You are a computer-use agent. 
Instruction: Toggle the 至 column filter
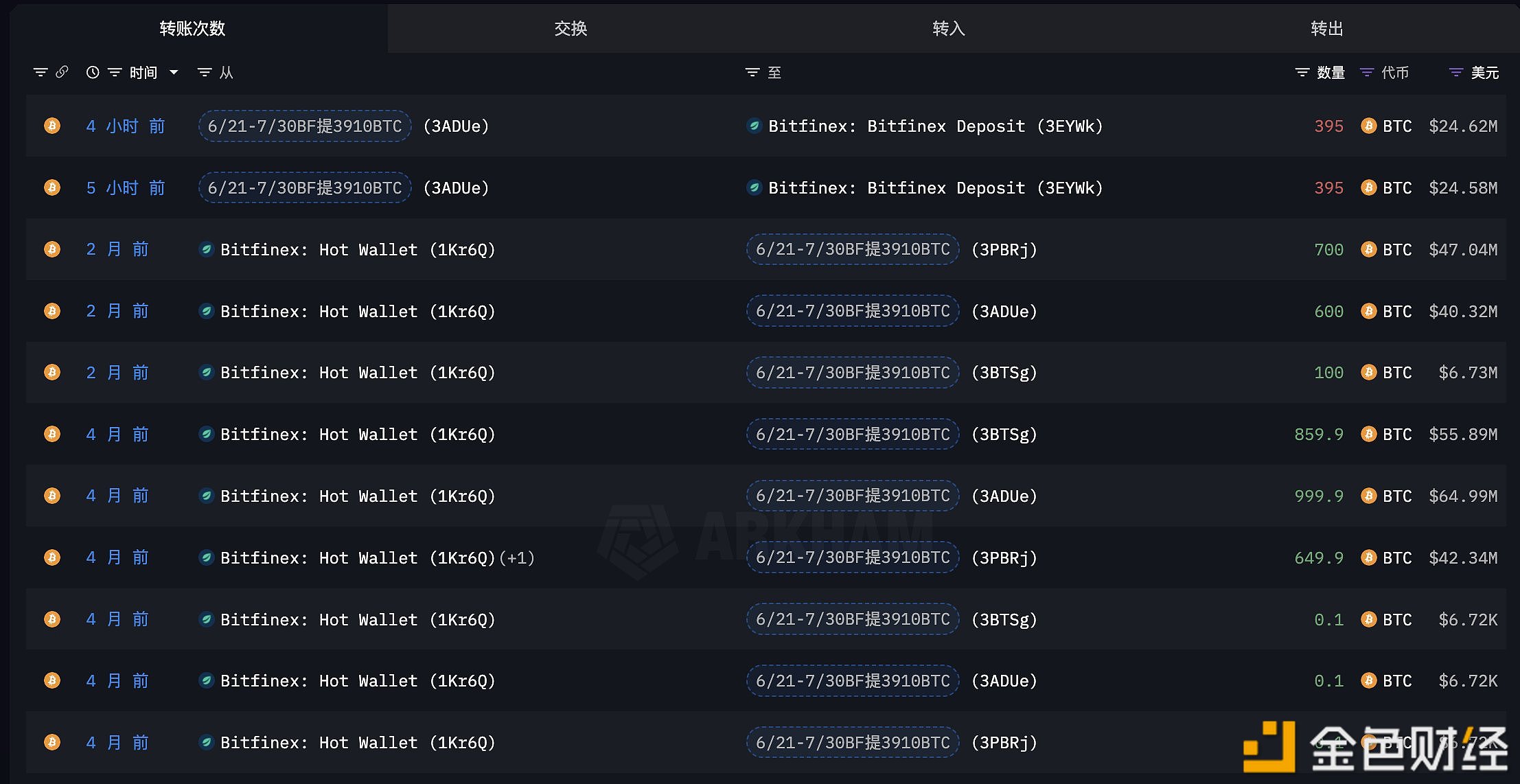(x=752, y=71)
